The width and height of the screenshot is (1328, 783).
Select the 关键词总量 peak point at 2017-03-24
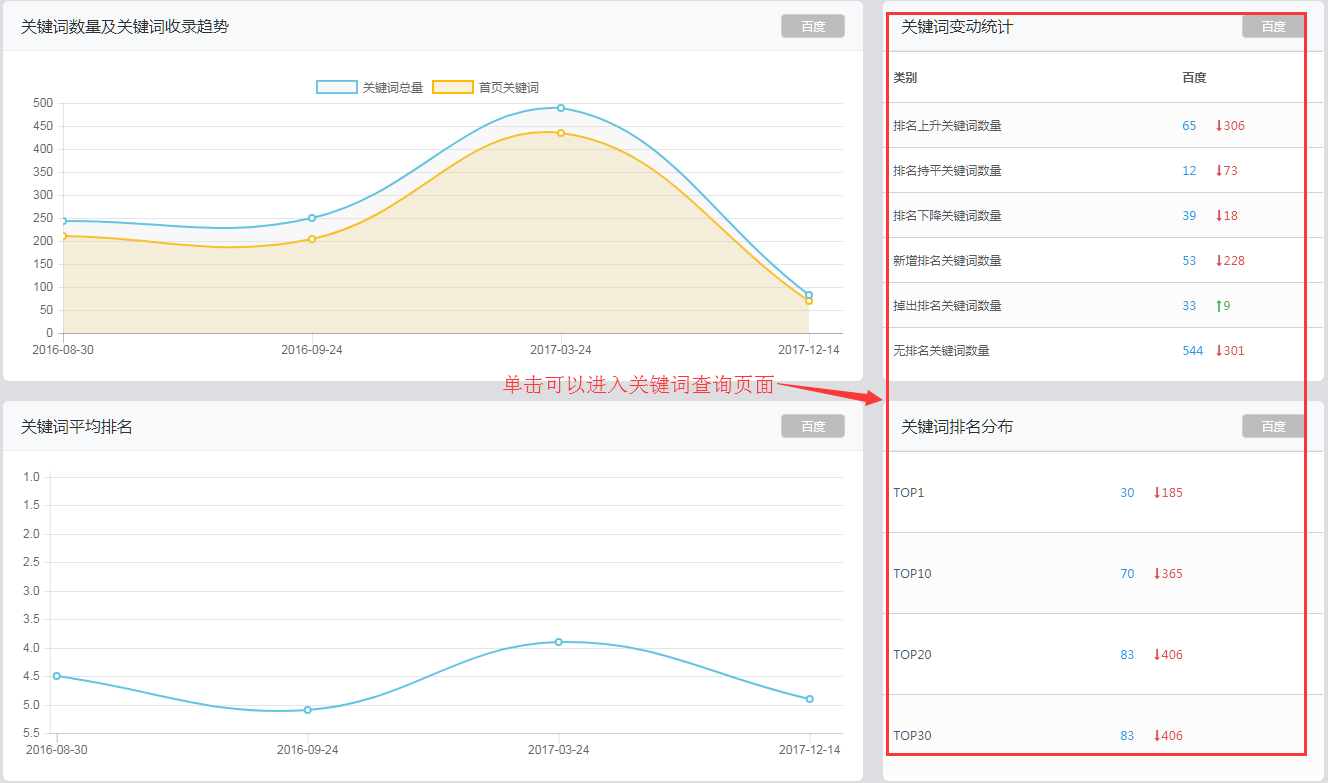561,108
